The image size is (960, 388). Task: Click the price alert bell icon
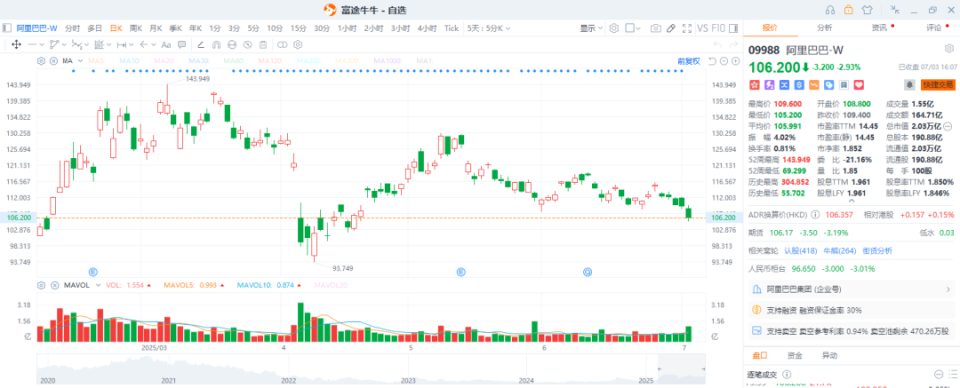(x=910, y=84)
